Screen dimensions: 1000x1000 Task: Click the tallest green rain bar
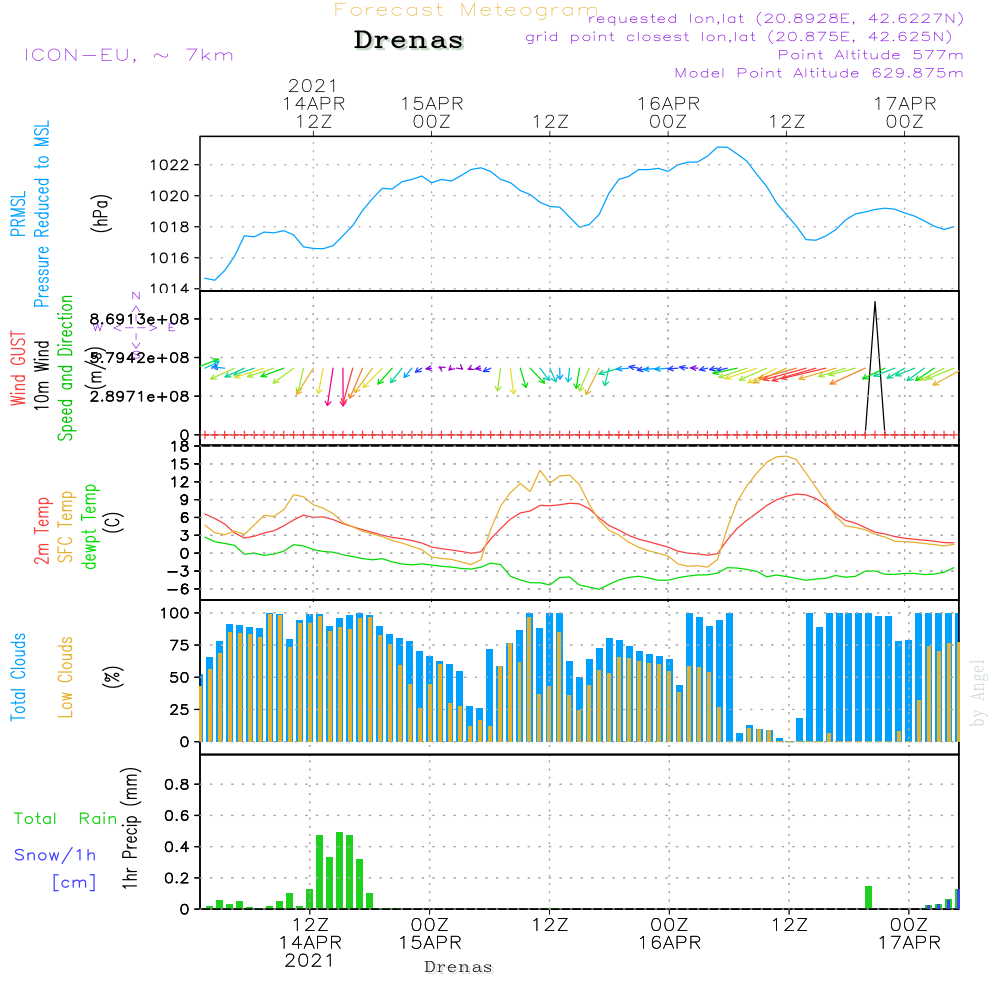(339, 871)
